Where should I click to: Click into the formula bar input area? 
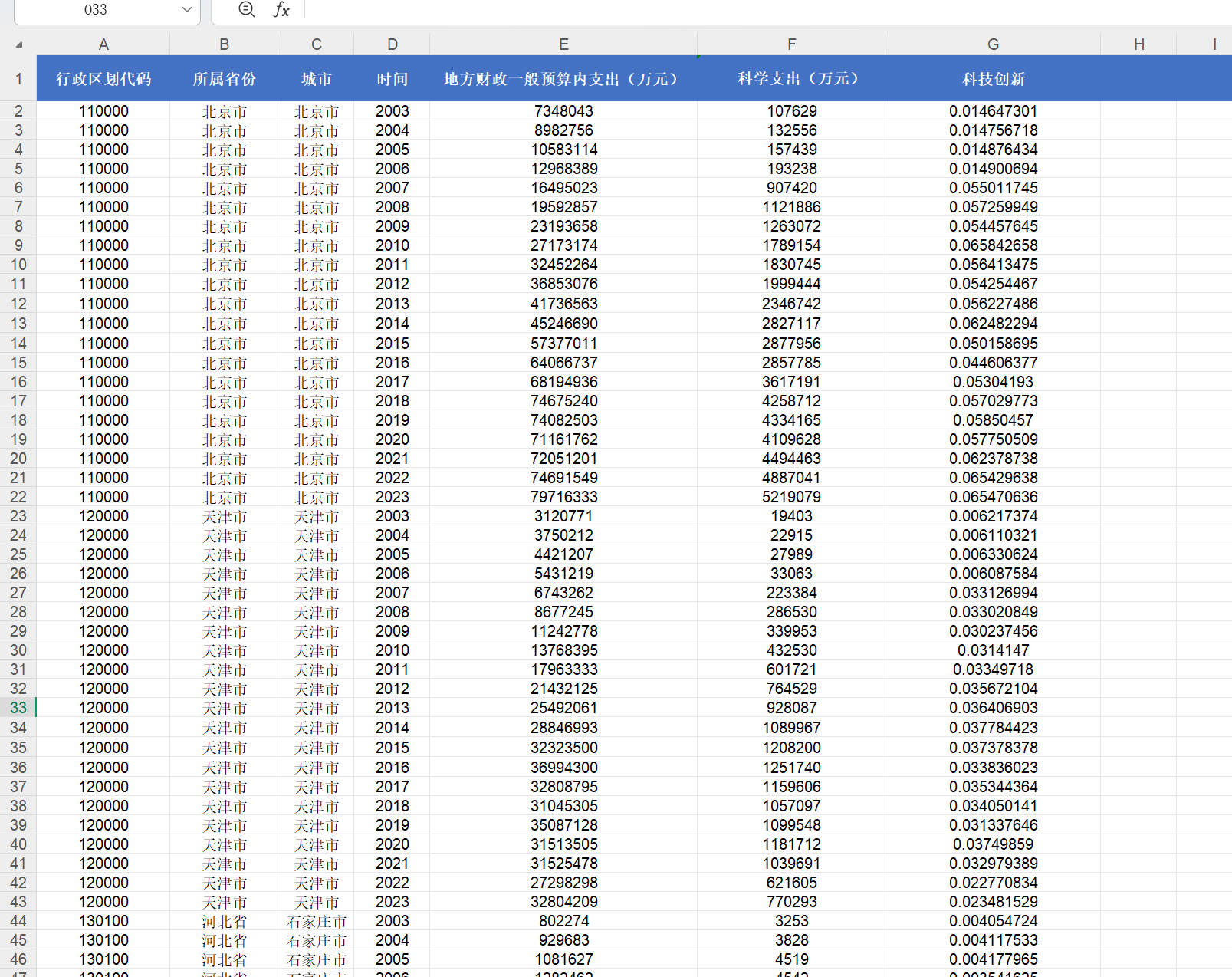(767, 10)
